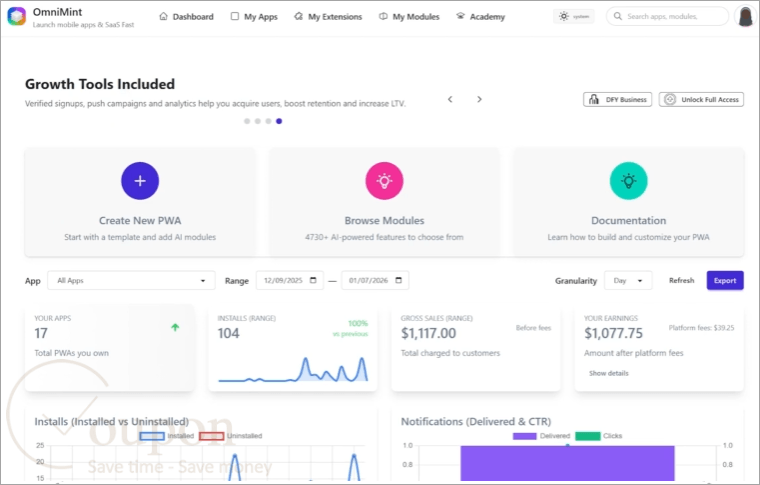Click the search magnifier icon
The width and height of the screenshot is (760, 485).
click(x=618, y=16)
